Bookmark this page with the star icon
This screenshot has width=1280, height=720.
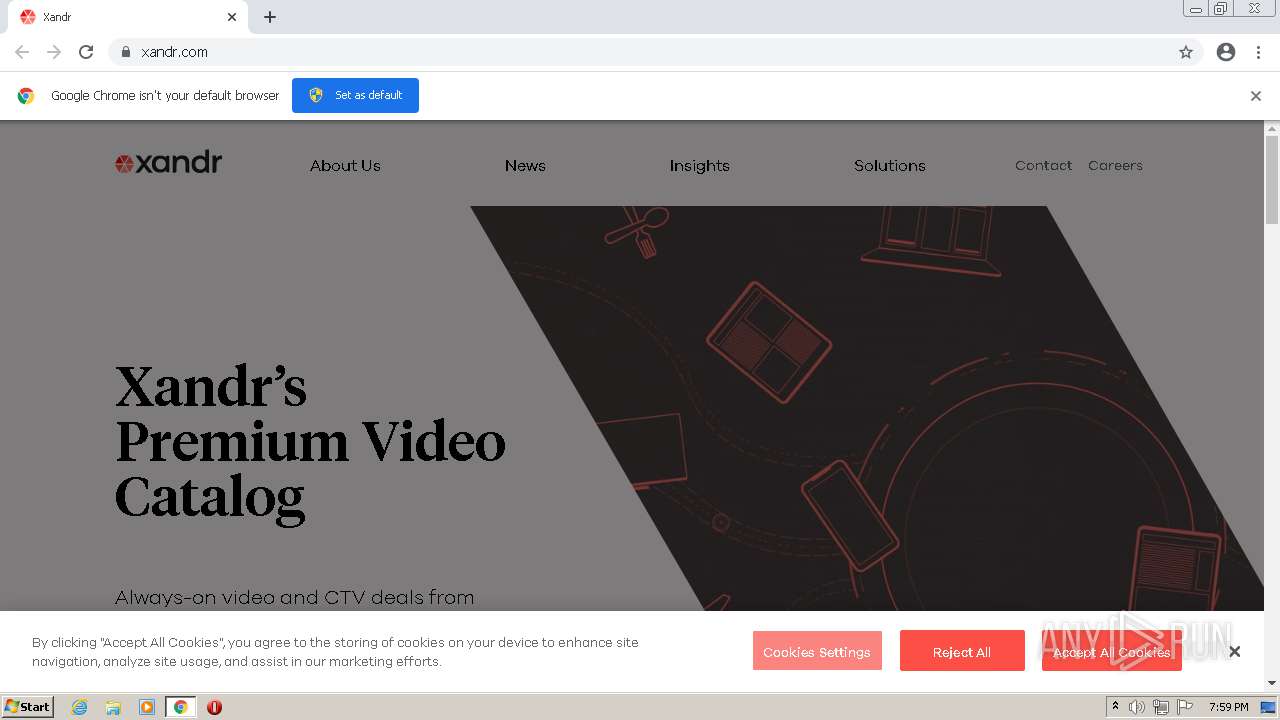coord(1186,52)
